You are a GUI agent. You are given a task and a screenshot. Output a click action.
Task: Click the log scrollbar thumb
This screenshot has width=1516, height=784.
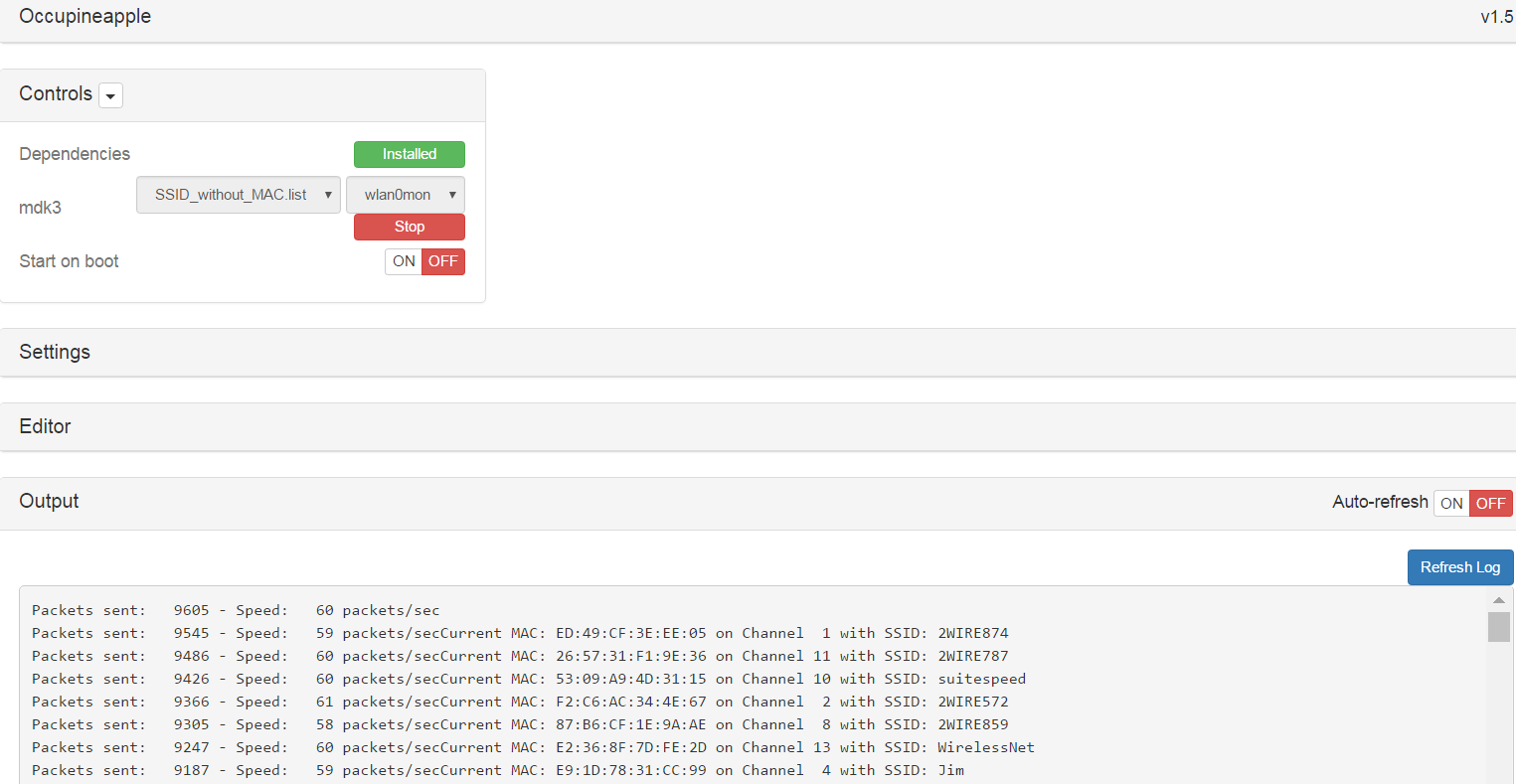pyautogui.click(x=1498, y=627)
